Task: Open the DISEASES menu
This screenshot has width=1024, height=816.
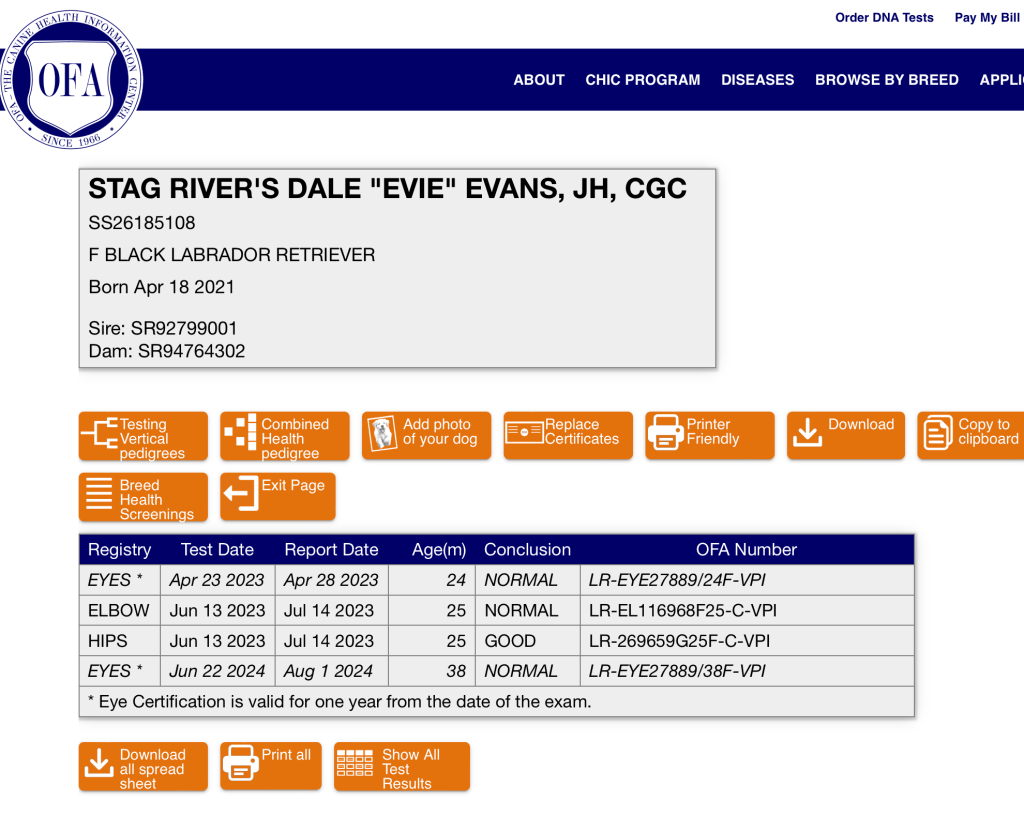Action: [758, 80]
